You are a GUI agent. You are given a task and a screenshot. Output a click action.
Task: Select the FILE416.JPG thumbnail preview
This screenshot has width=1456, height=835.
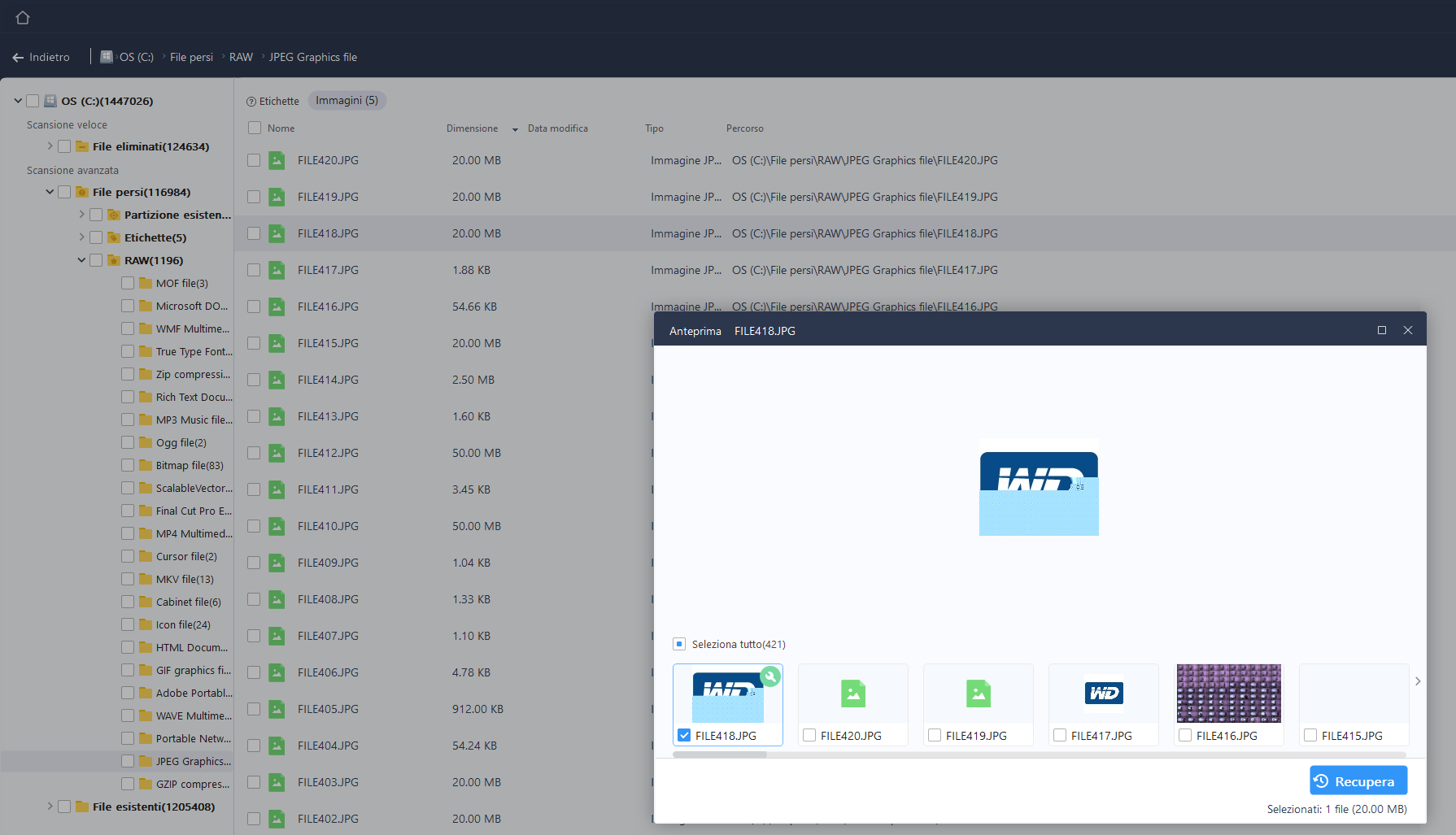coord(1228,694)
